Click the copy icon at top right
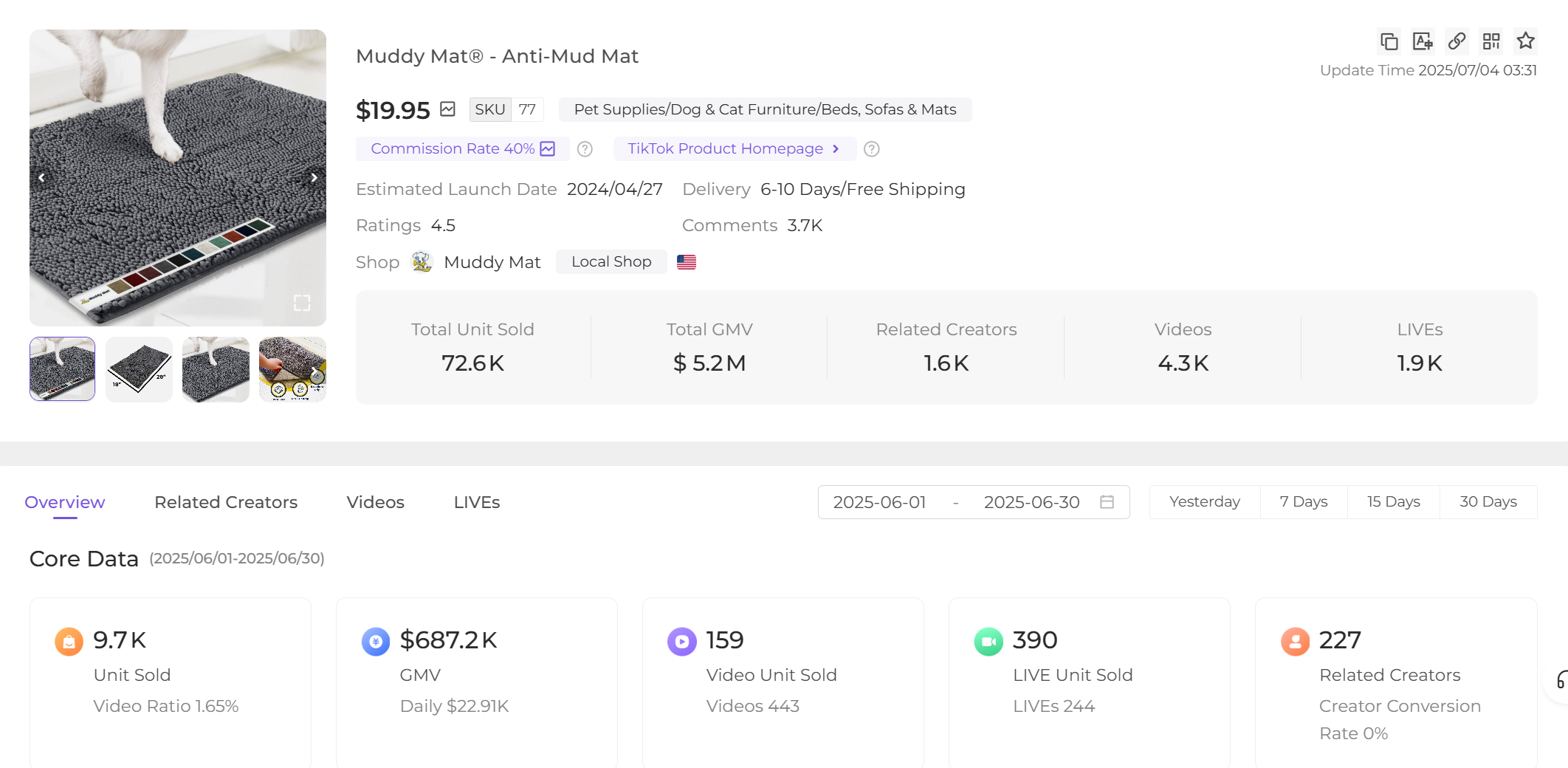 point(1389,41)
